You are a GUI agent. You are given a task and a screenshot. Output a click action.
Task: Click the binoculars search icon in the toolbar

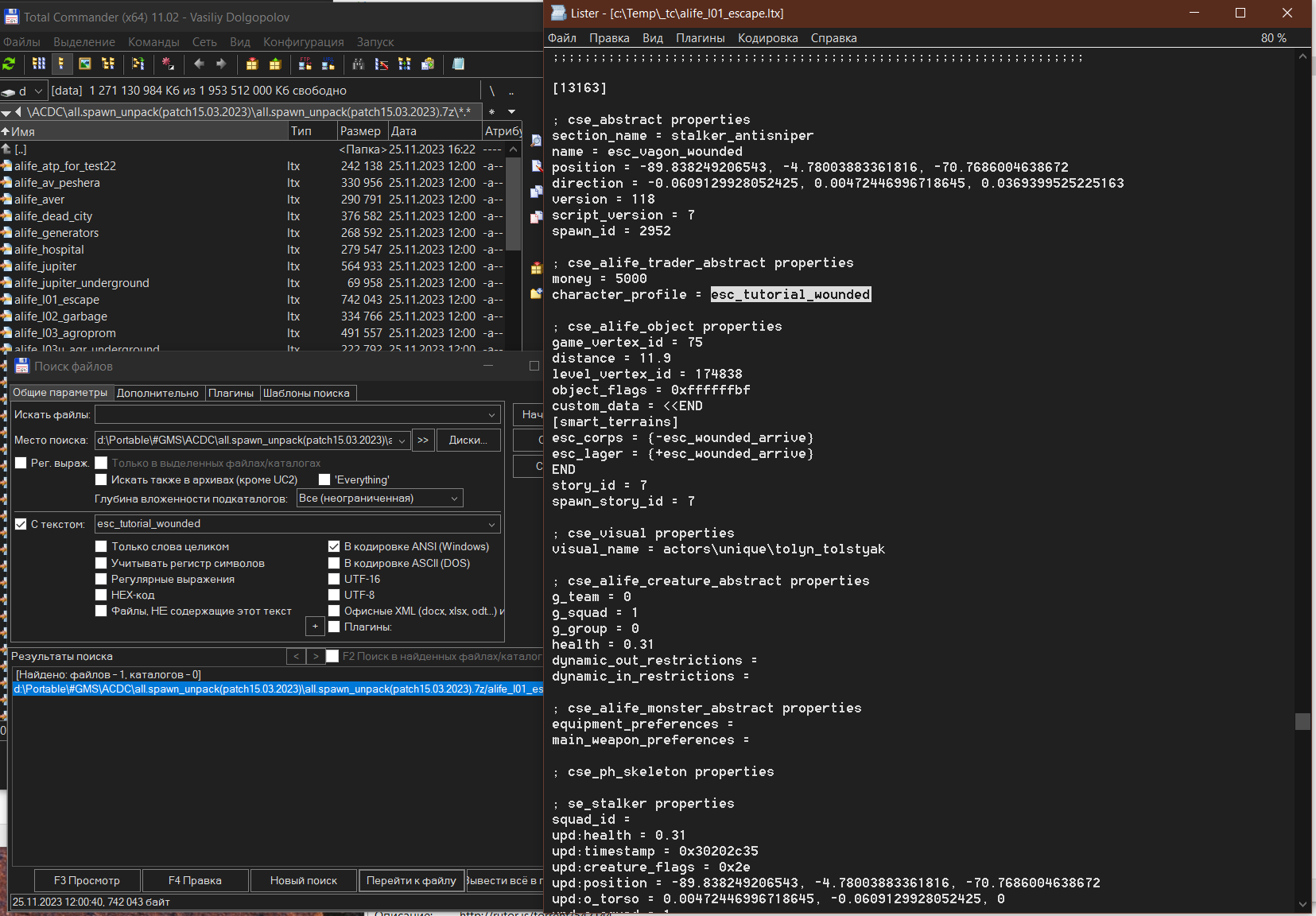pos(358,64)
